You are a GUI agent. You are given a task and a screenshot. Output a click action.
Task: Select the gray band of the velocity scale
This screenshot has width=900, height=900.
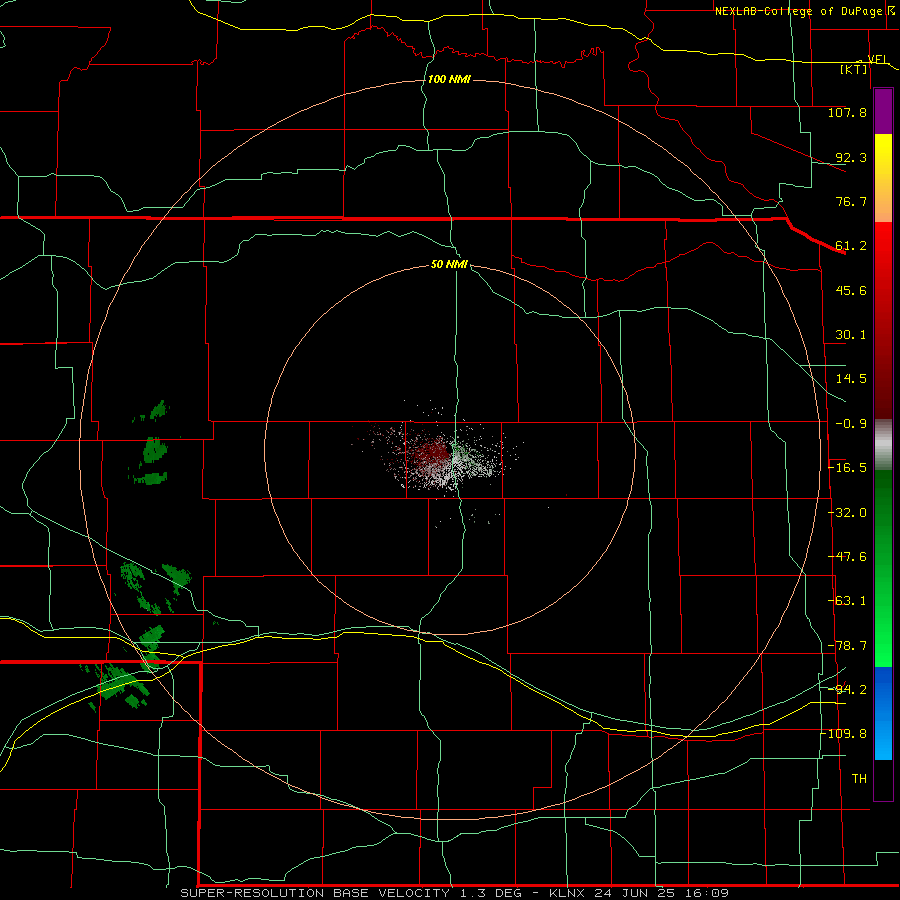click(x=883, y=445)
